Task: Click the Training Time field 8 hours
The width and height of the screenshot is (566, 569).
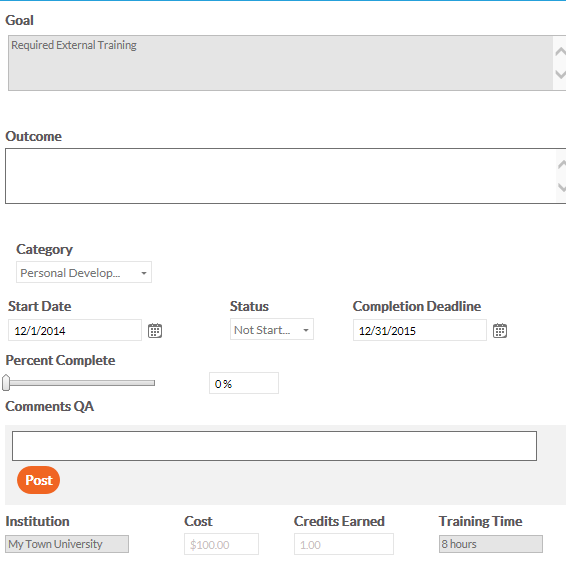Action: pyautogui.click(x=491, y=544)
